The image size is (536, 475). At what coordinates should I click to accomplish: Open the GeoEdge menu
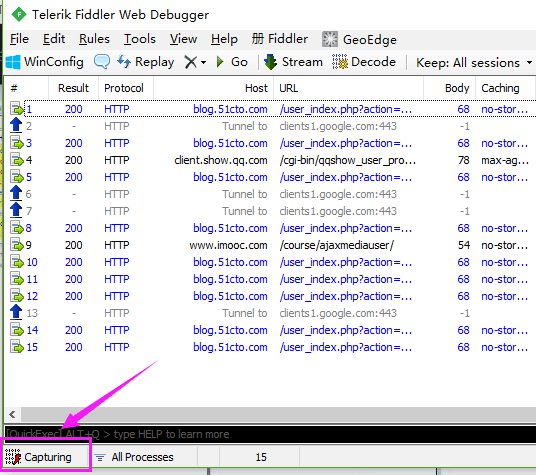[359, 40]
